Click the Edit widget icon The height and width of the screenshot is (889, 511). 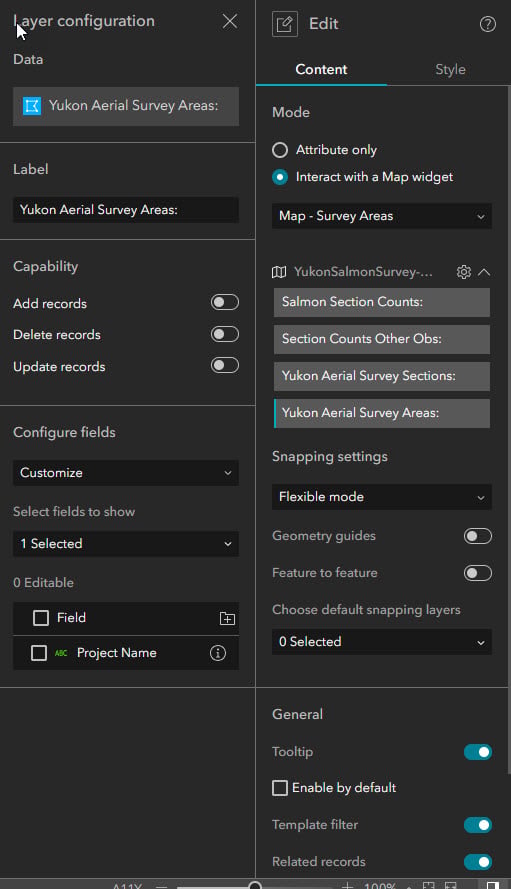[285, 24]
